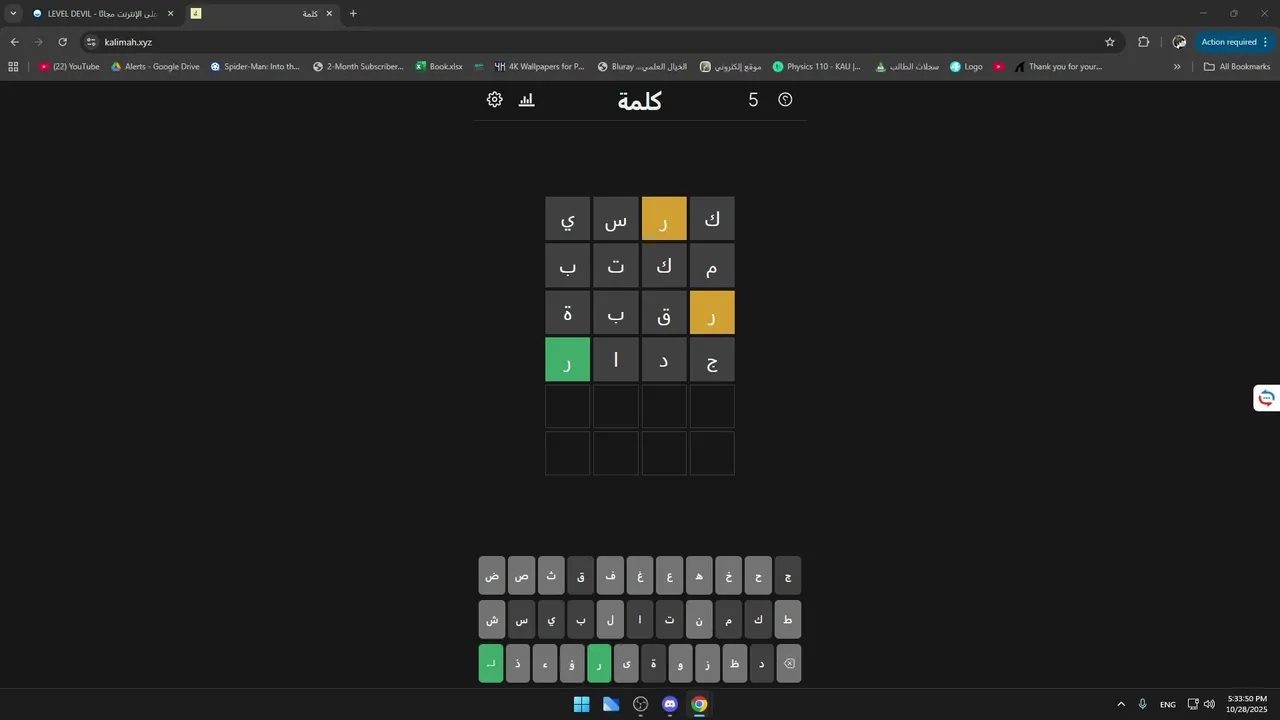Go back to previous page
The width and height of the screenshot is (1280, 720).
[x=14, y=42]
